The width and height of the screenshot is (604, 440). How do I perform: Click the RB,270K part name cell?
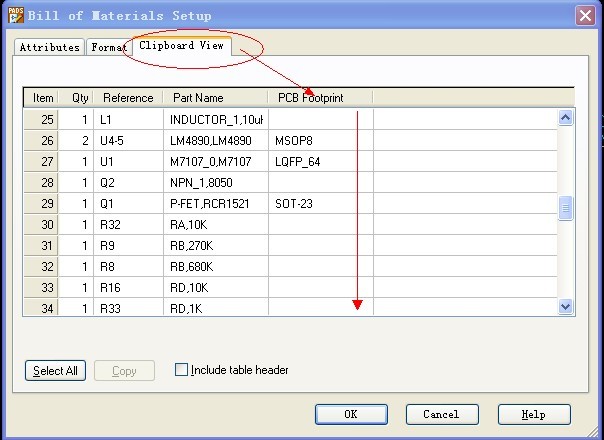pyautogui.click(x=216, y=245)
